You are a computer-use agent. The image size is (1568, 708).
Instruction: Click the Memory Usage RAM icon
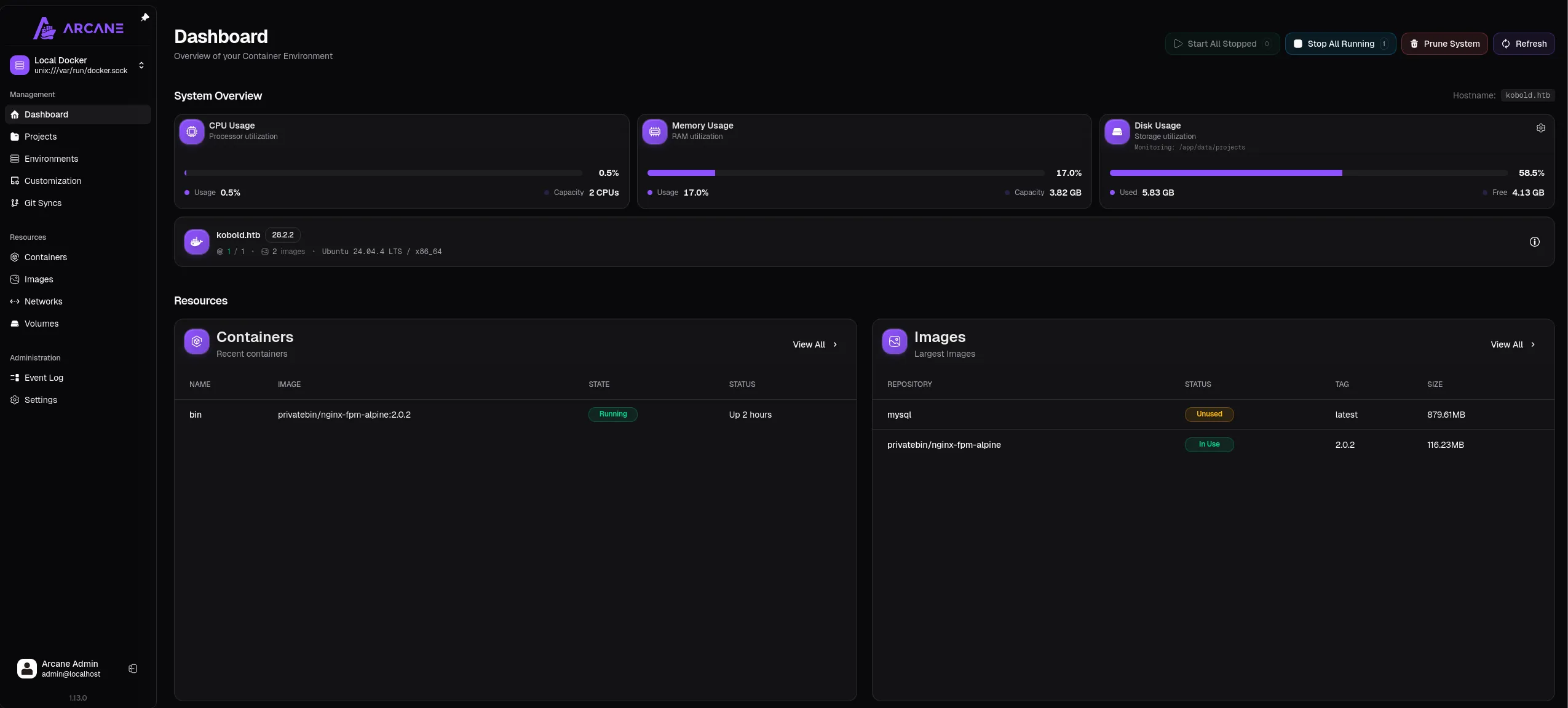(654, 132)
